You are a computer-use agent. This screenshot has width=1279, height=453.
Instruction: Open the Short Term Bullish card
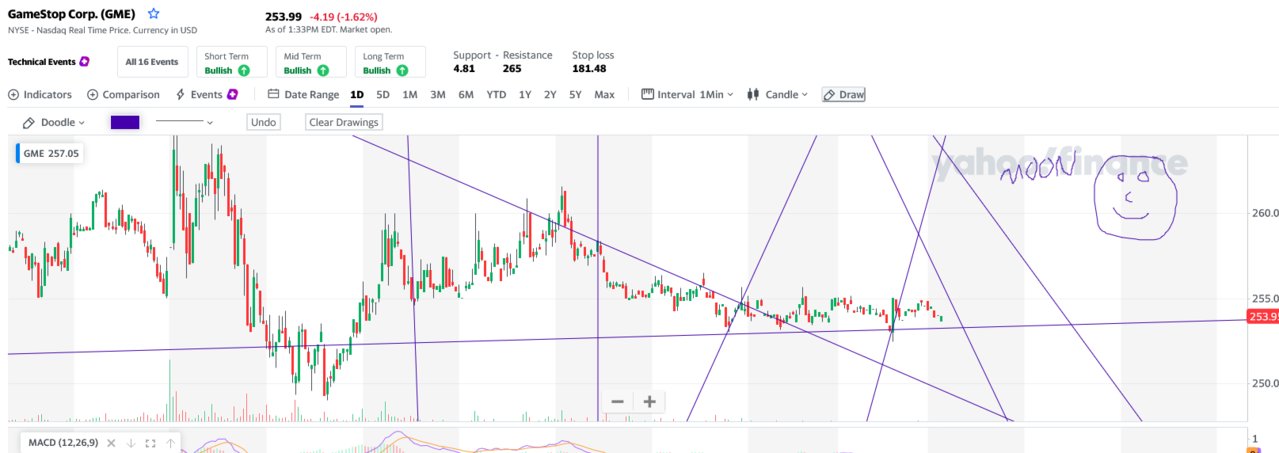(230, 62)
